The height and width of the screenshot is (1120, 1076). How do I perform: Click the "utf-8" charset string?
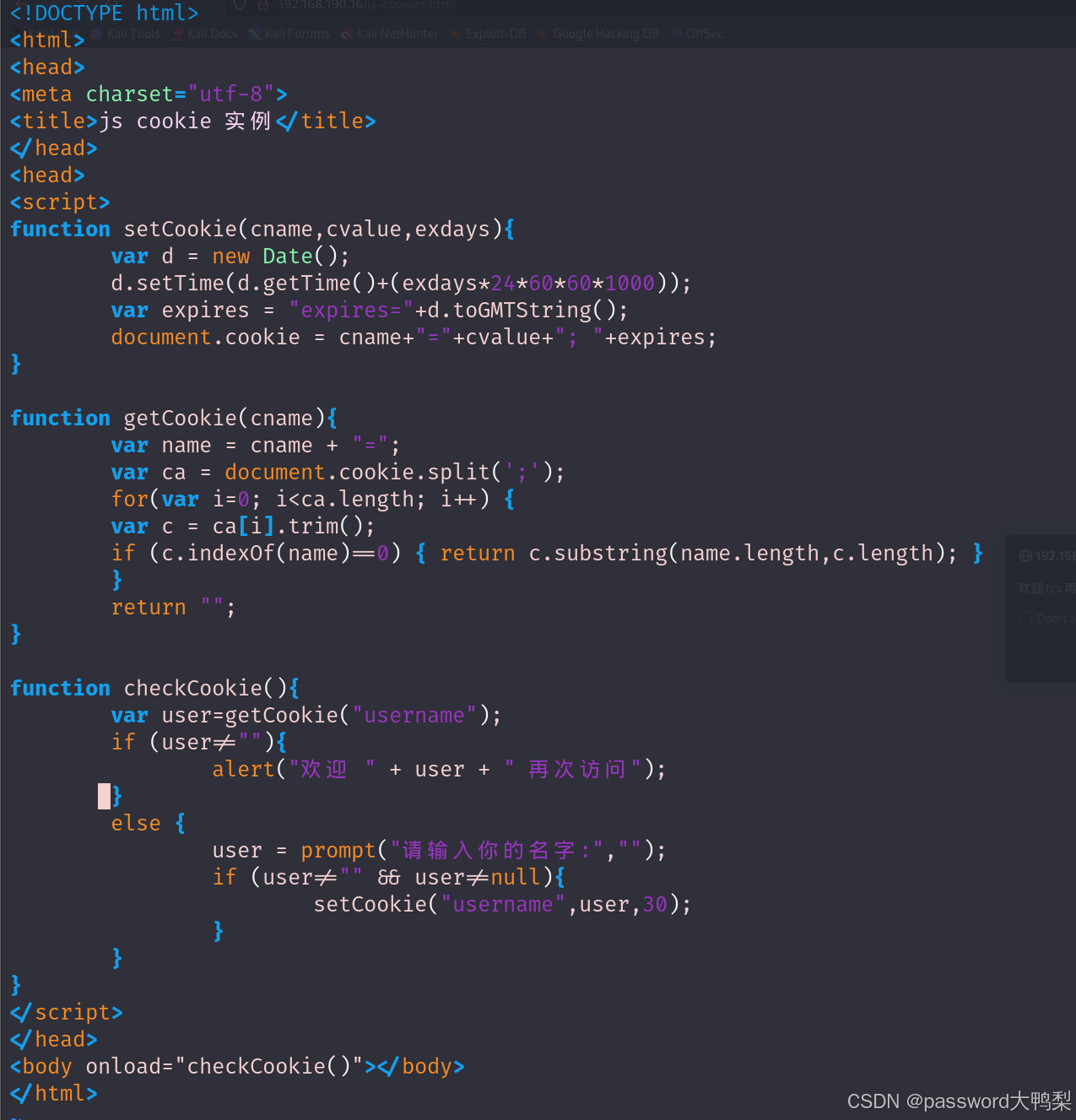(x=231, y=94)
